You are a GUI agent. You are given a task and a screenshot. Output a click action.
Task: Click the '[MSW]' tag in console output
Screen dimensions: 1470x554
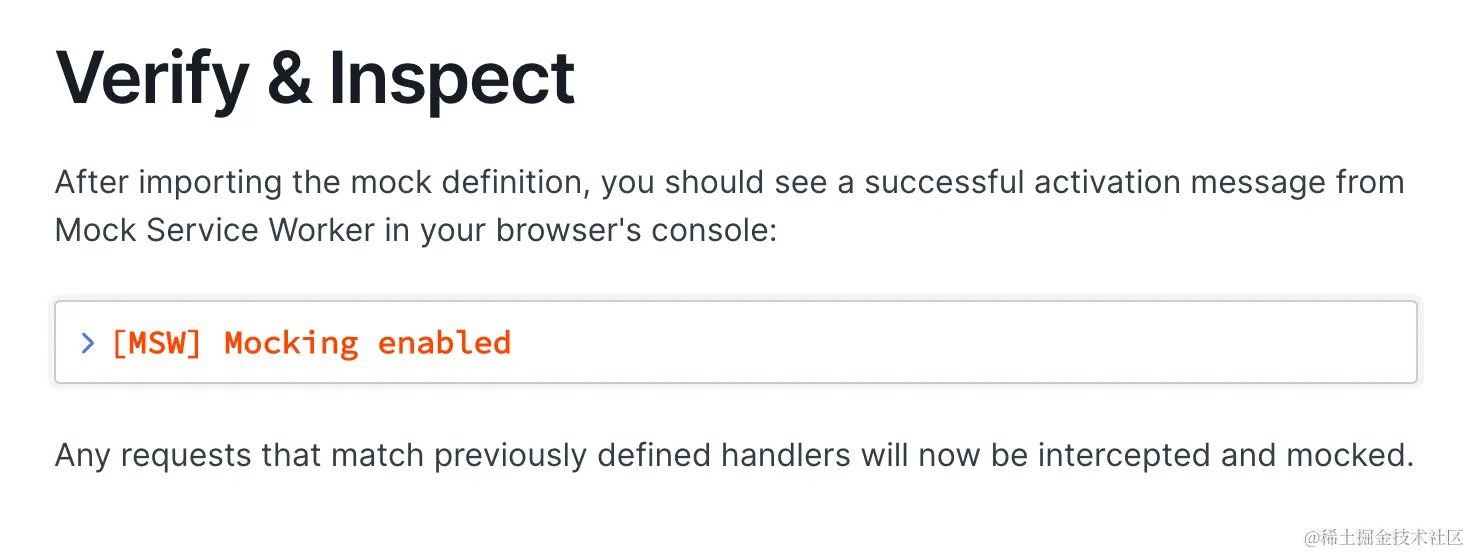click(x=157, y=343)
